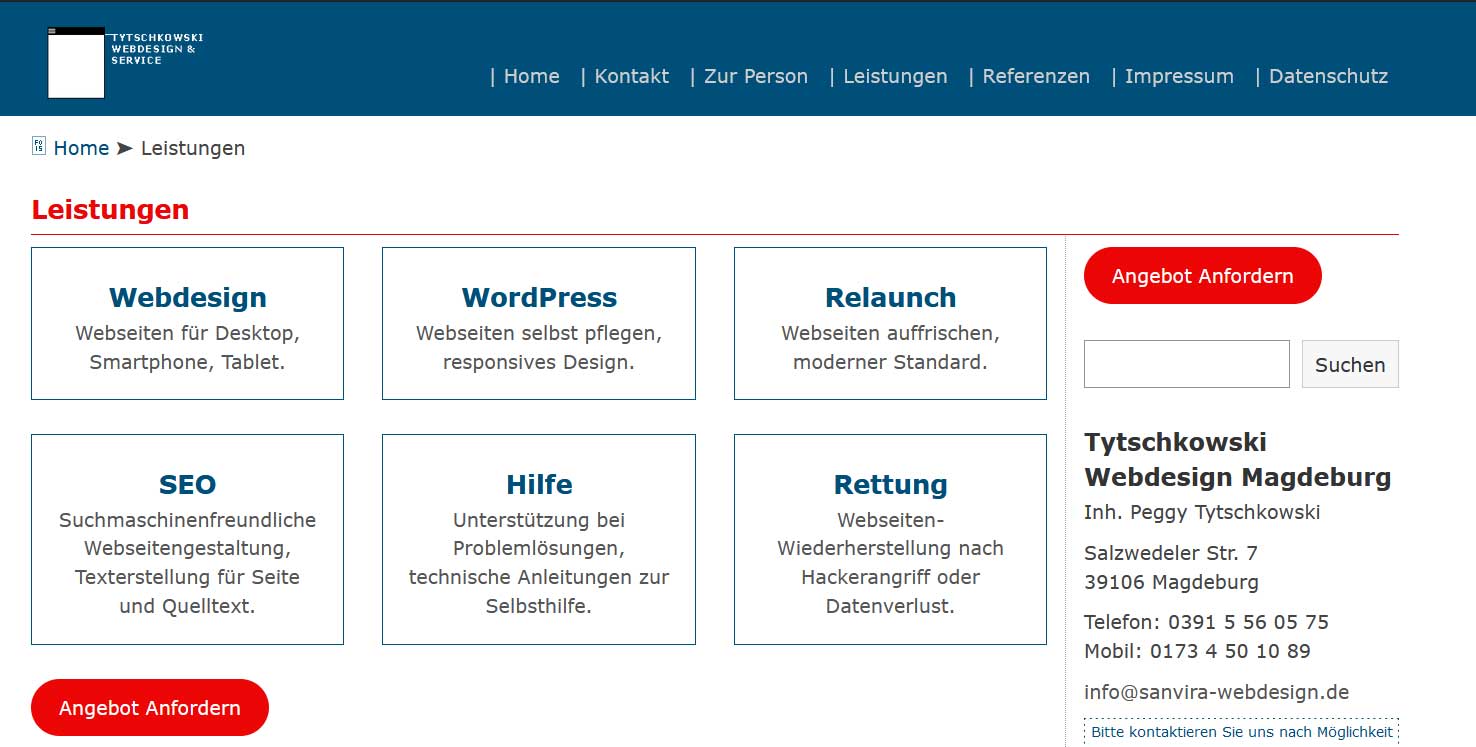Image resolution: width=1476 pixels, height=747 pixels.
Task: Open the Referenzen menu item
Action: pyautogui.click(x=1036, y=76)
